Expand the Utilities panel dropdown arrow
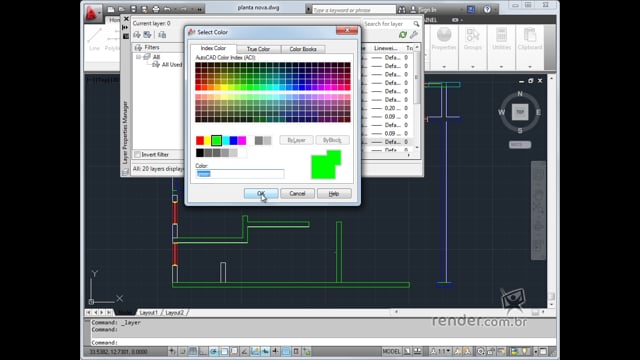The image size is (640, 360). [501, 67]
